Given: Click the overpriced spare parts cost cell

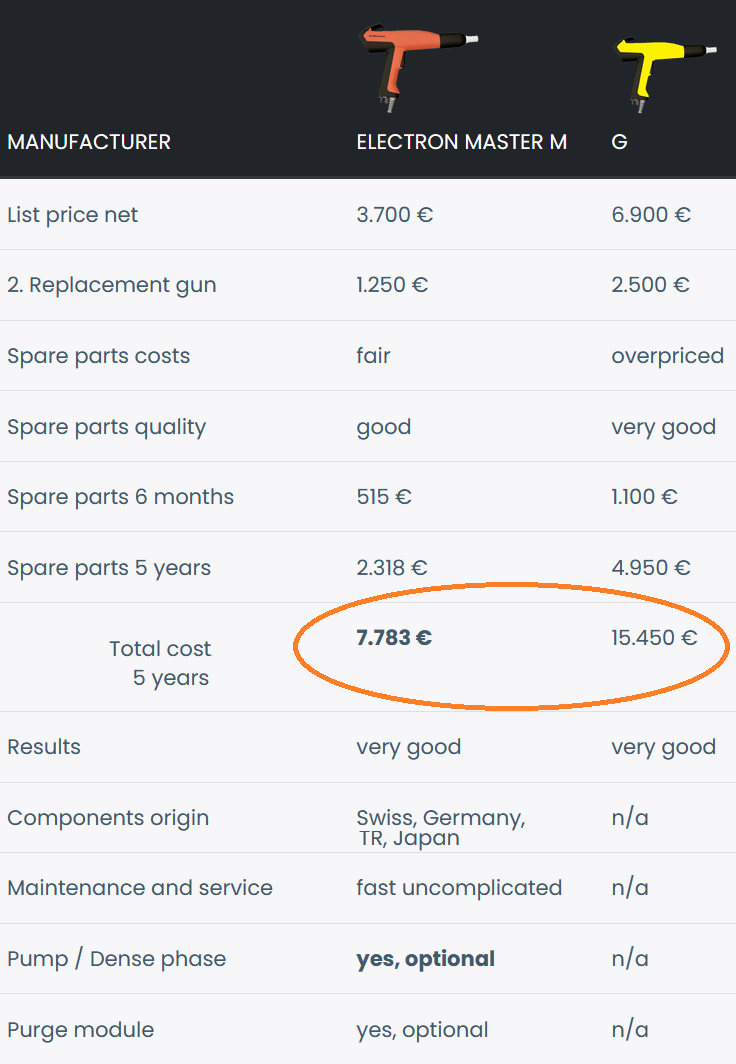Looking at the screenshot, I should [667, 356].
